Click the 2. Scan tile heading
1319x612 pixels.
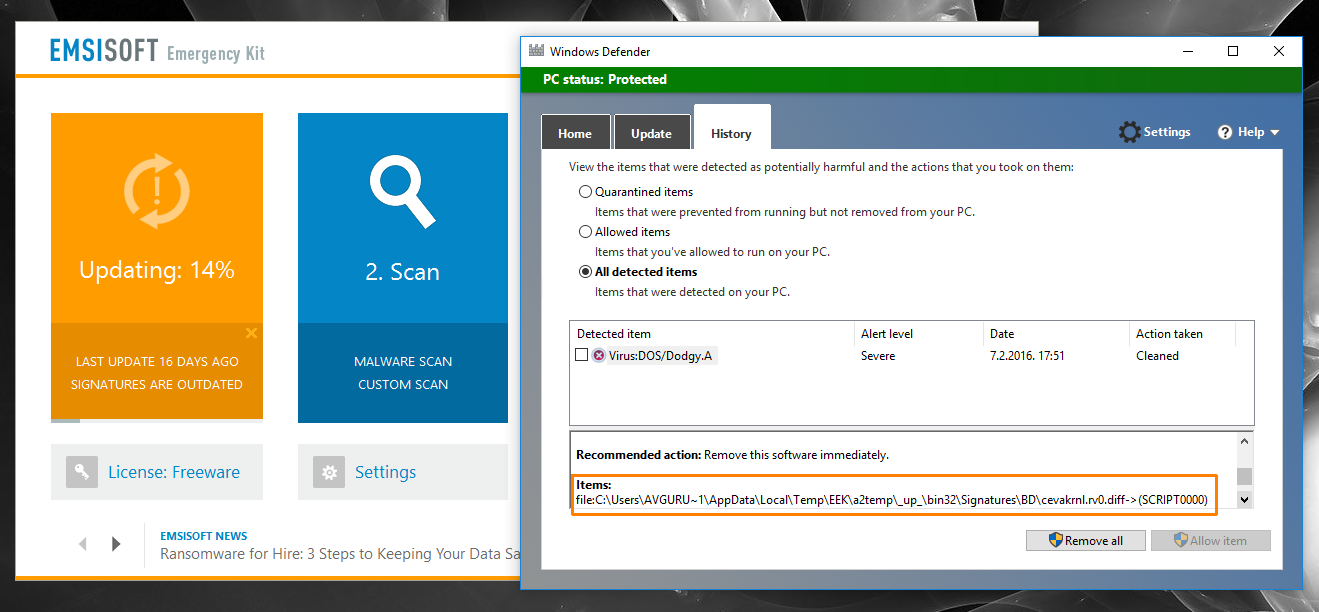402,272
